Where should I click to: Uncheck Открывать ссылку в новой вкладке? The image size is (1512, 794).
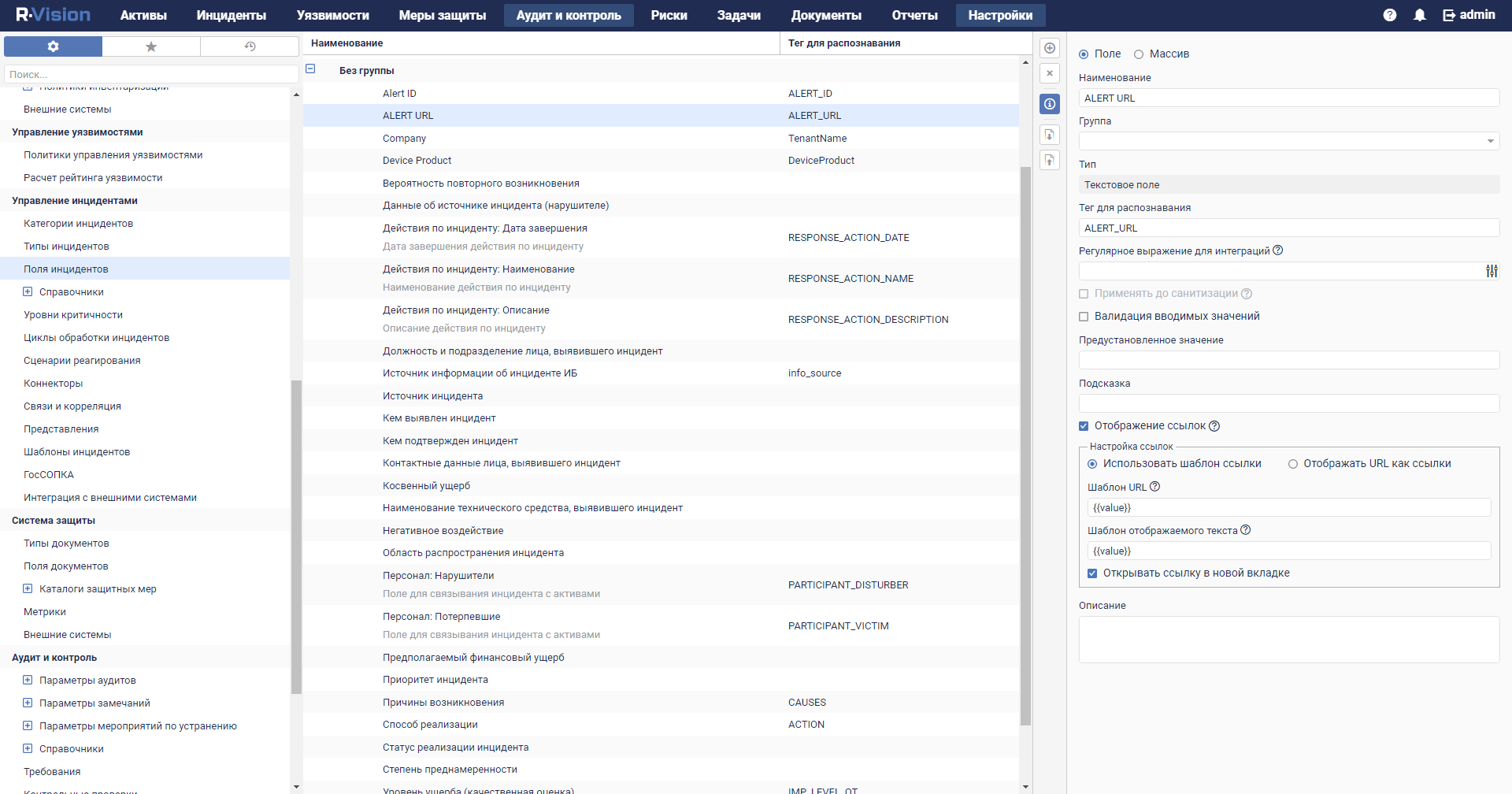[x=1092, y=573]
